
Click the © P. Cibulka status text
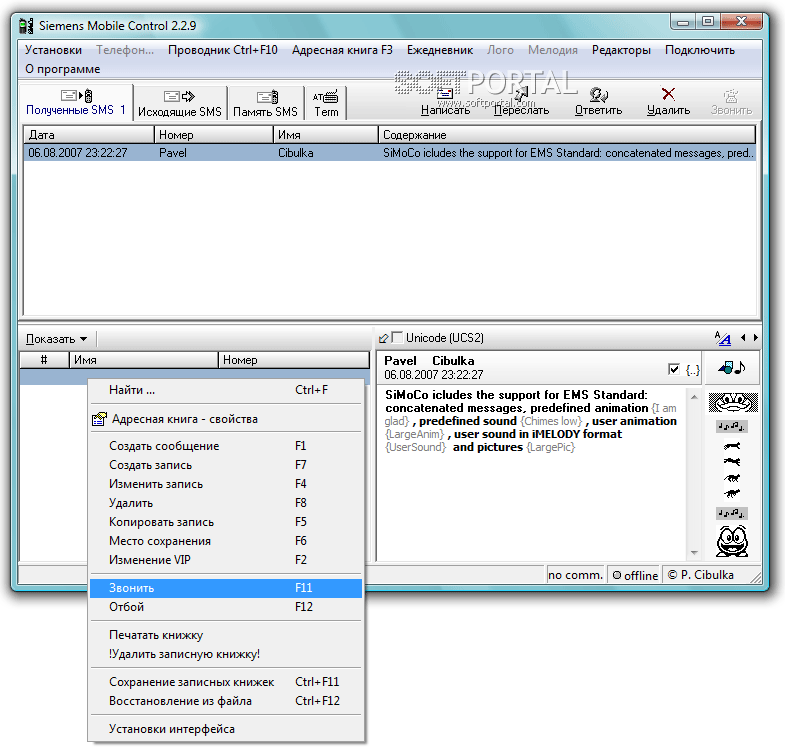(701, 575)
